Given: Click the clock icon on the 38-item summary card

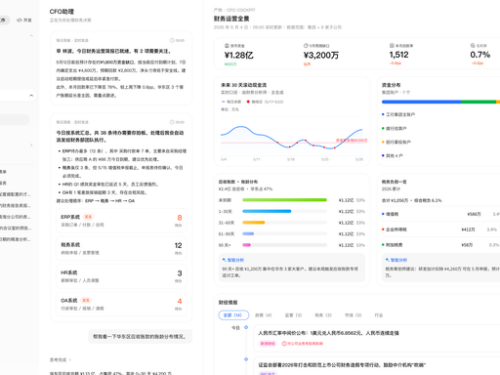Looking at the screenshot, I should [172, 122].
